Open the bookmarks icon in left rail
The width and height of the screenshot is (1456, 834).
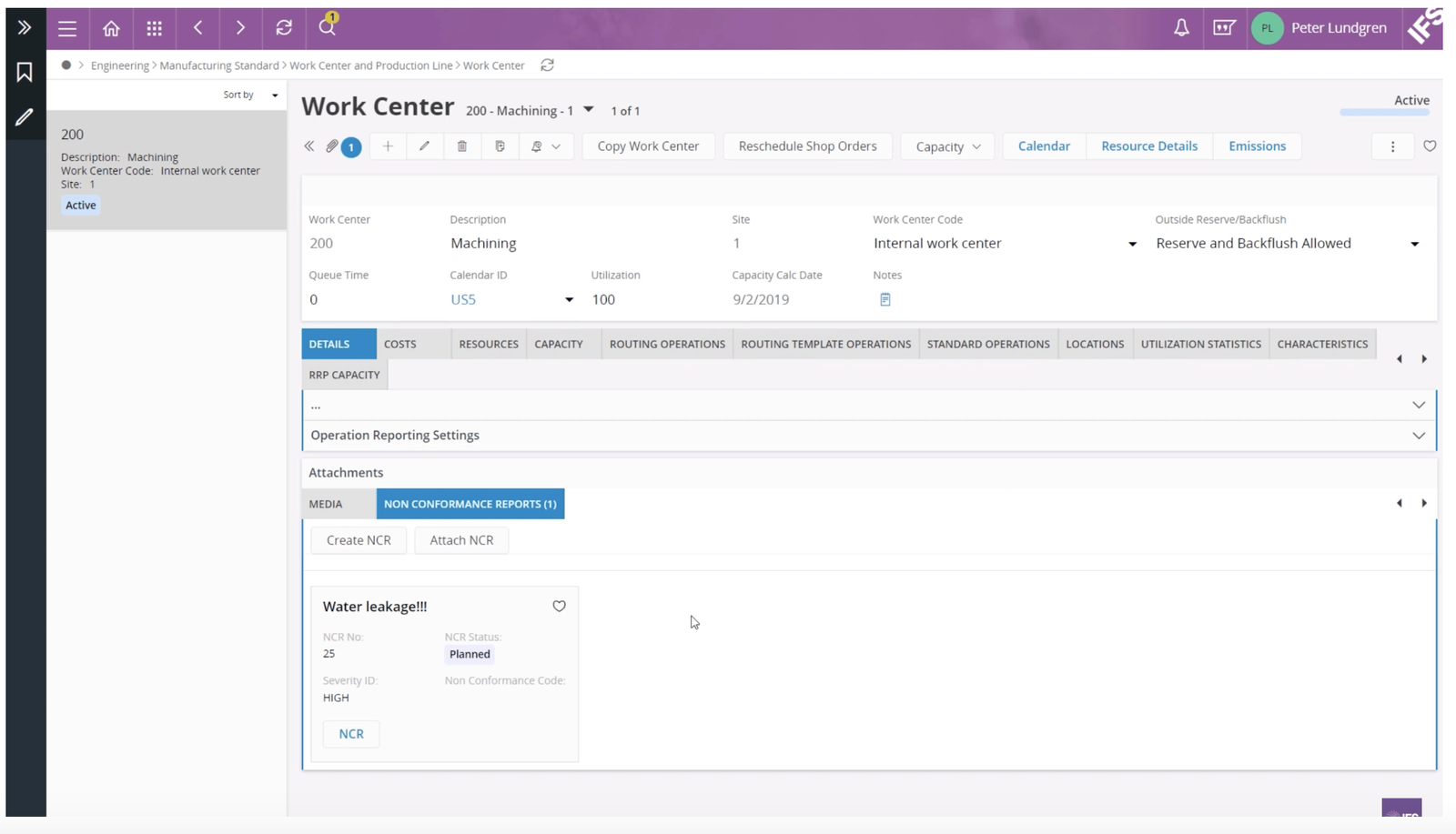point(25,72)
